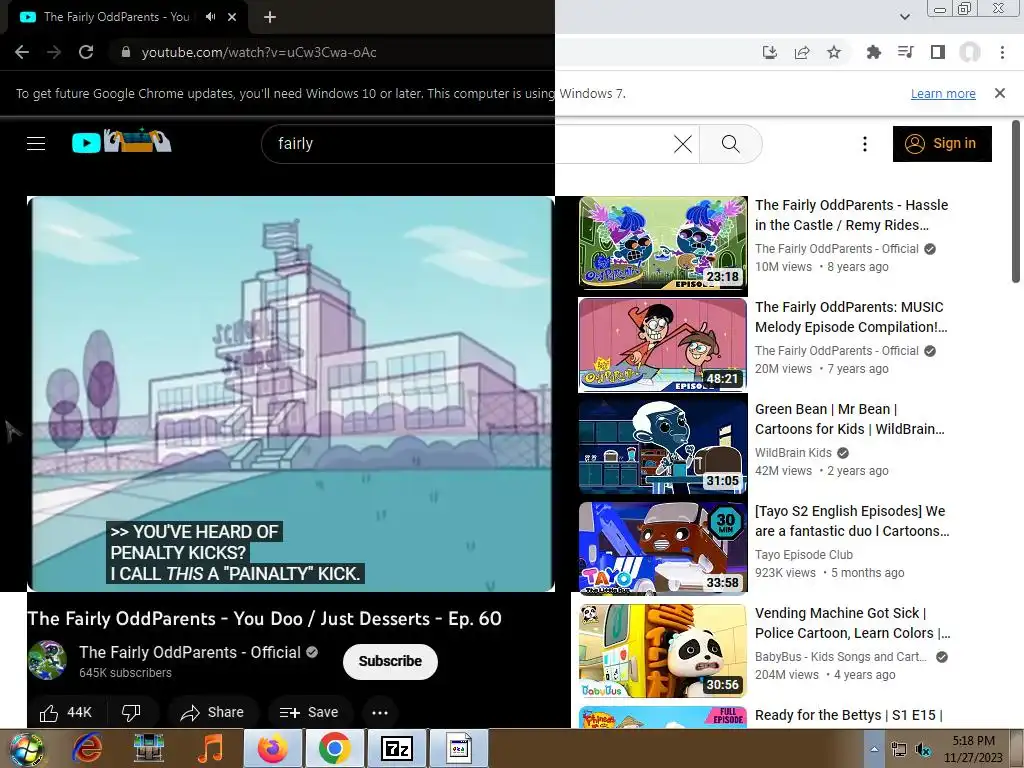The width and height of the screenshot is (1024, 768).
Task: Open the Green Bean Mr Bean thumbnail
Action: tap(663, 447)
